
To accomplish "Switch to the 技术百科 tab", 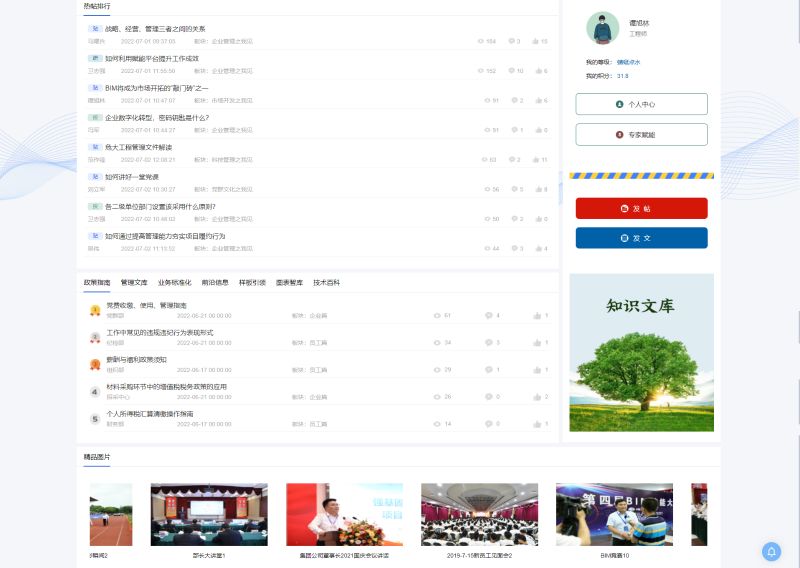I will point(326,283).
